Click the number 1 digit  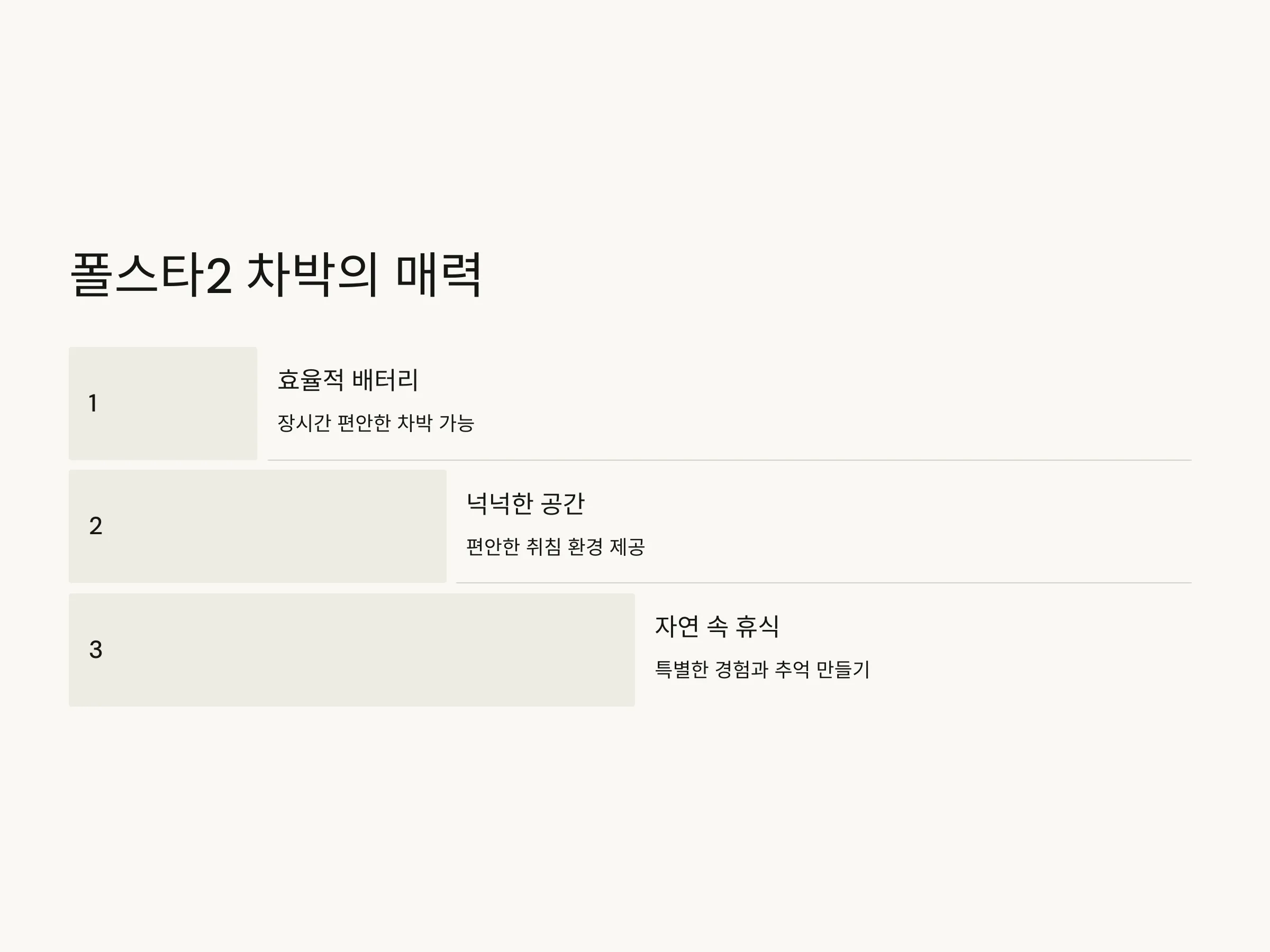click(x=93, y=404)
